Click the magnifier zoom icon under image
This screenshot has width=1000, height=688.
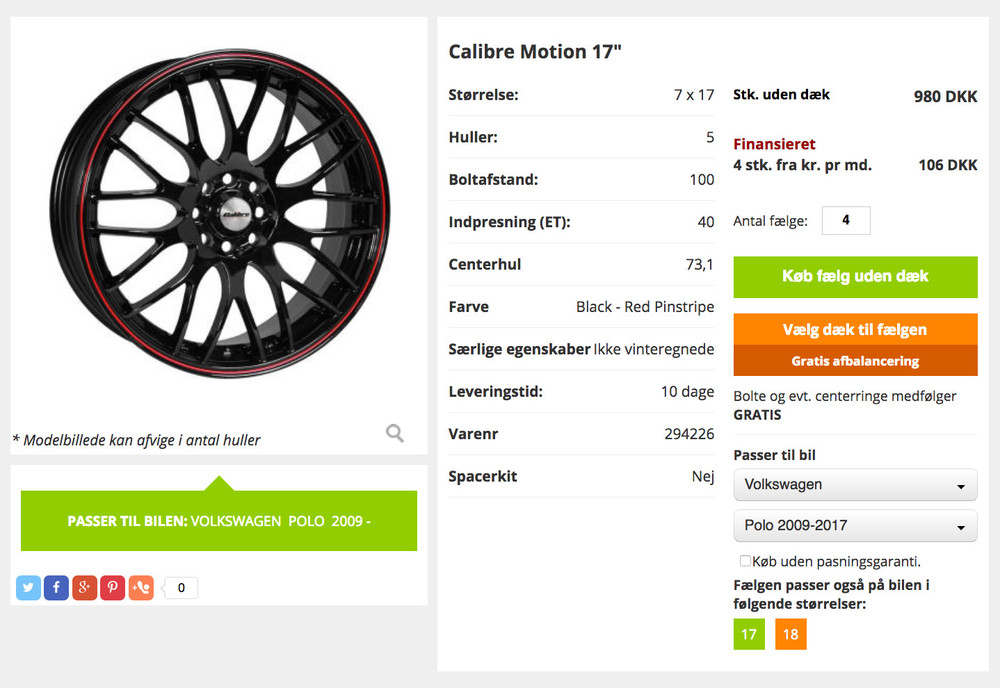pos(395,433)
